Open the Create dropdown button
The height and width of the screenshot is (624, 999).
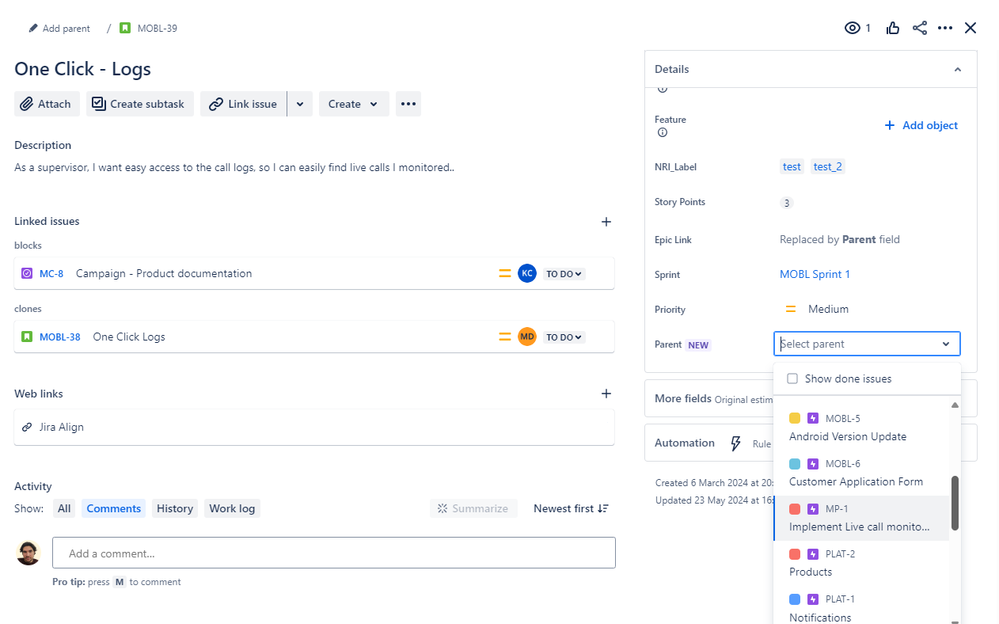[354, 104]
